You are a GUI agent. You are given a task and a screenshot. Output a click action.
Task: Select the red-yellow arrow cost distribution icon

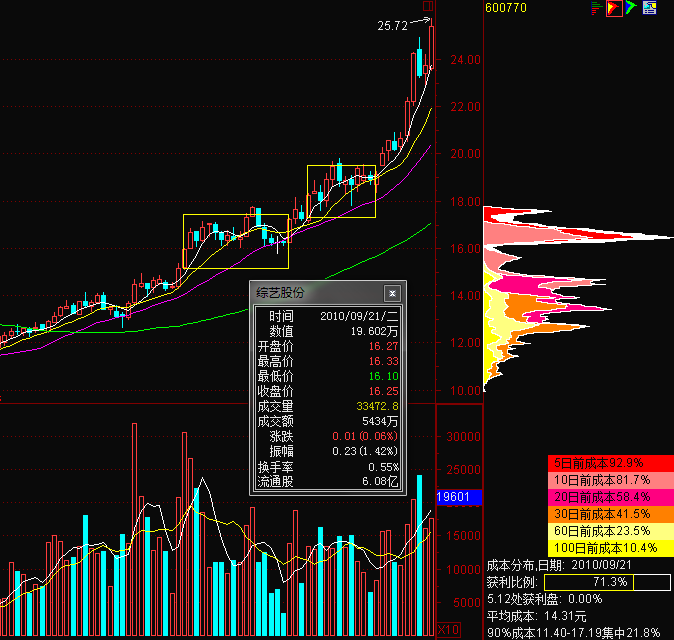pyautogui.click(x=615, y=8)
